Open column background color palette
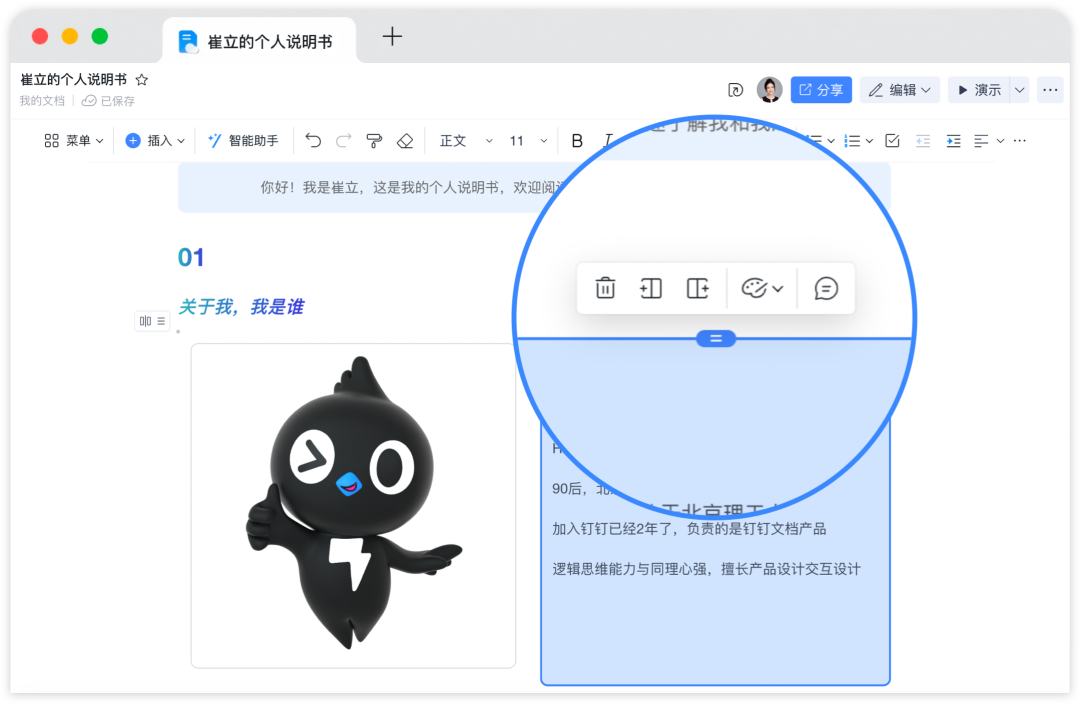This screenshot has height=704, width=1080. pos(762,288)
